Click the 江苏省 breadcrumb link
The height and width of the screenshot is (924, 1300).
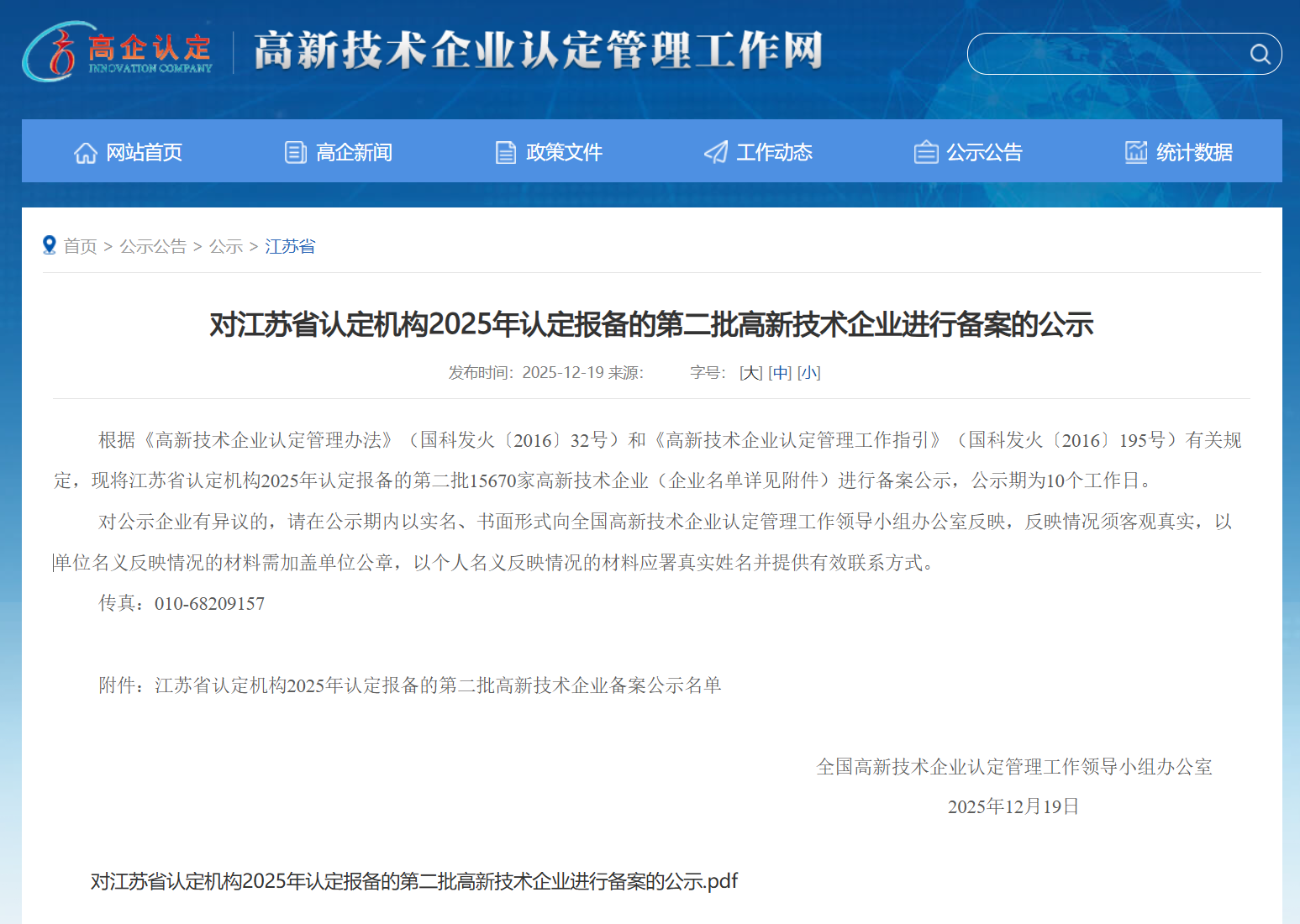click(290, 246)
